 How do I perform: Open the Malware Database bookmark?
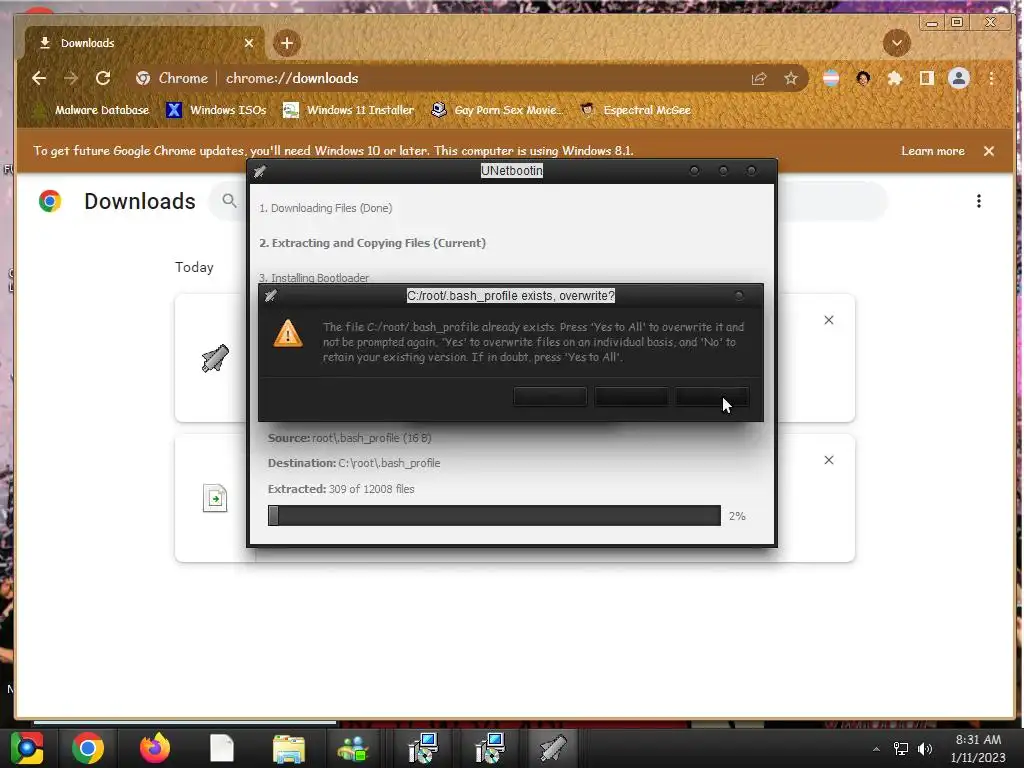click(x=92, y=110)
